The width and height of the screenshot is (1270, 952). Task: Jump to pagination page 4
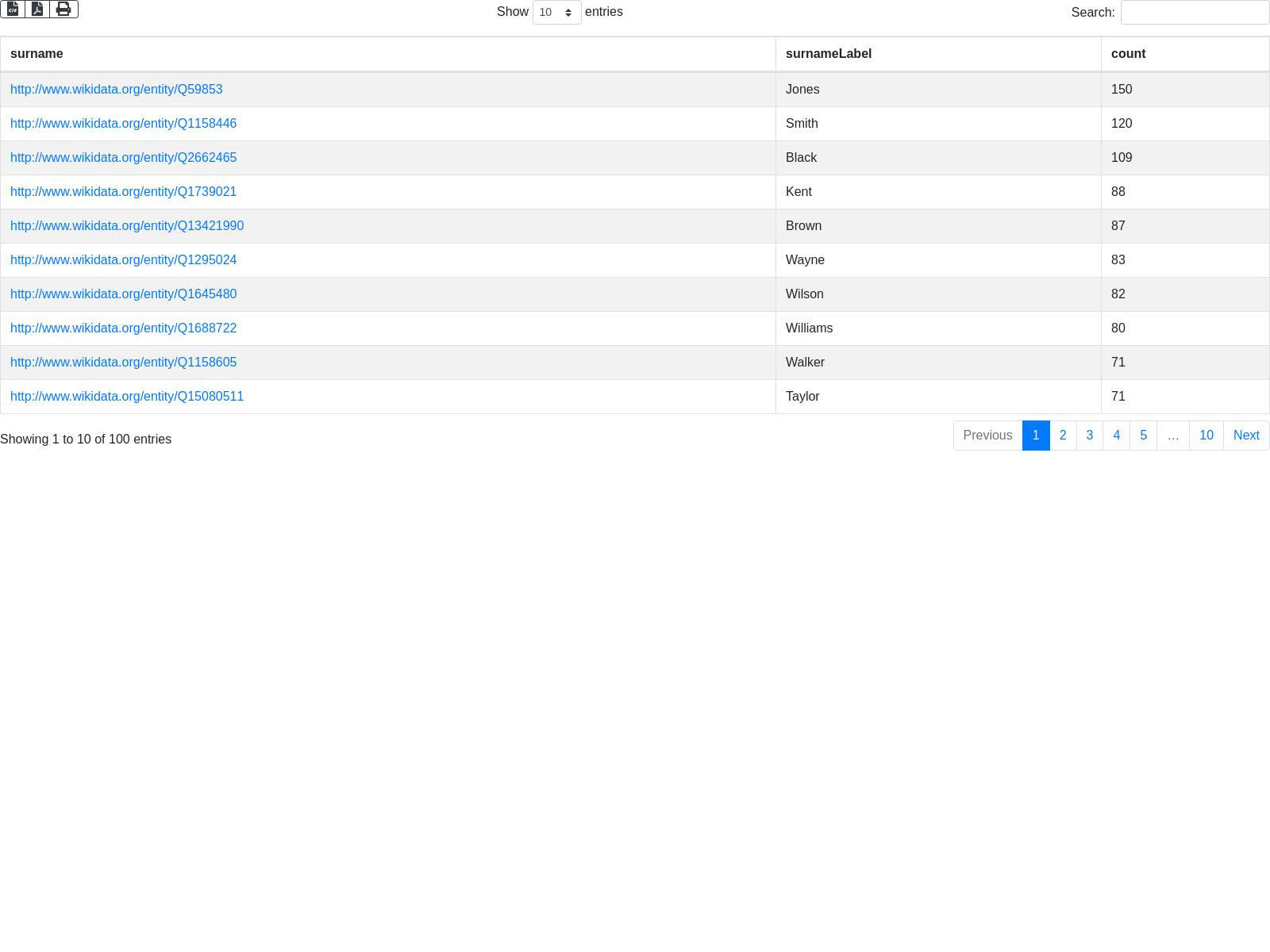pyautogui.click(x=1116, y=436)
